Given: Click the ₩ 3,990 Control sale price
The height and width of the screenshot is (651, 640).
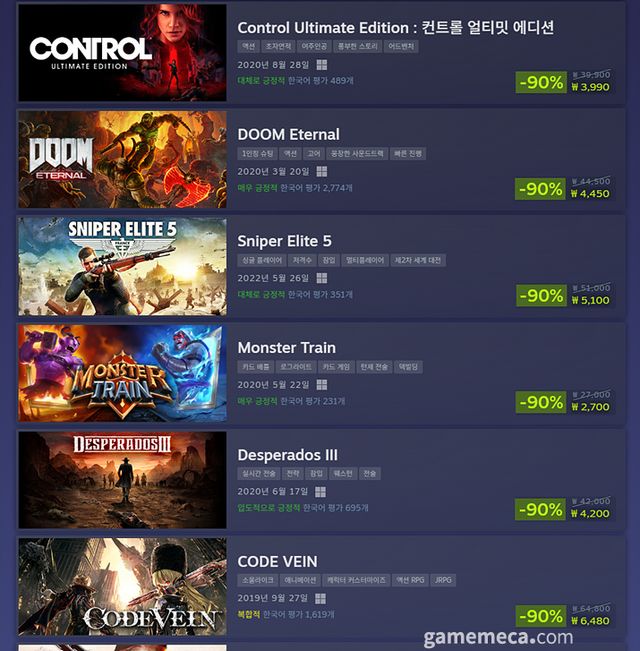Looking at the screenshot, I should (x=590, y=87).
